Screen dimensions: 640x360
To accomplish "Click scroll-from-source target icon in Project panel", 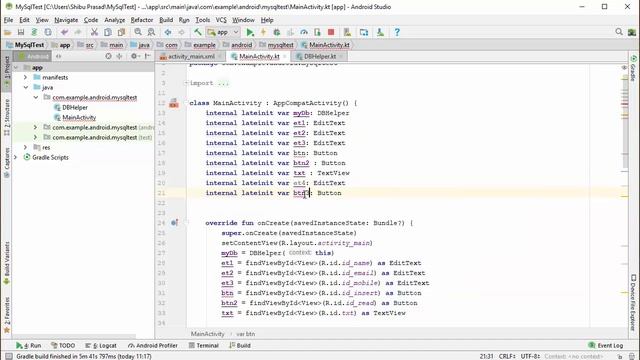I will click(108, 56).
